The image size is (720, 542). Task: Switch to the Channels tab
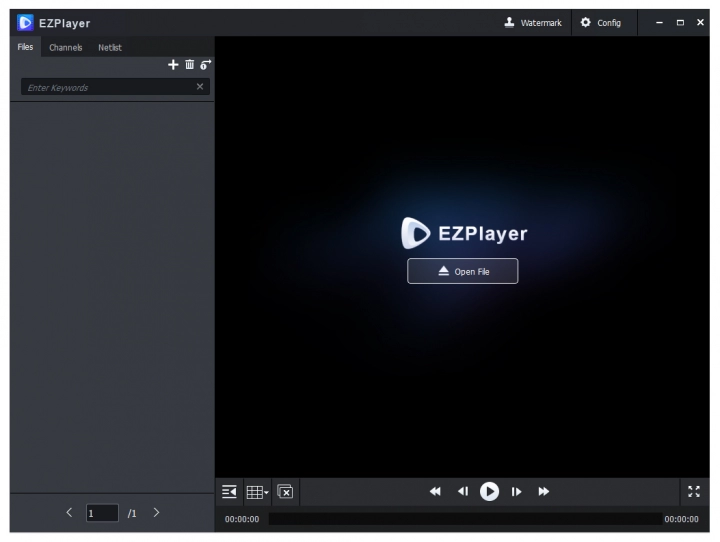coord(66,47)
